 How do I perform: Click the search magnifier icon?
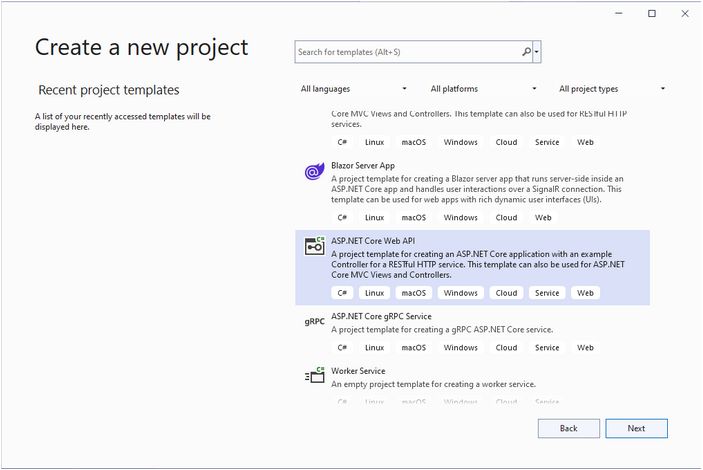tap(526, 52)
